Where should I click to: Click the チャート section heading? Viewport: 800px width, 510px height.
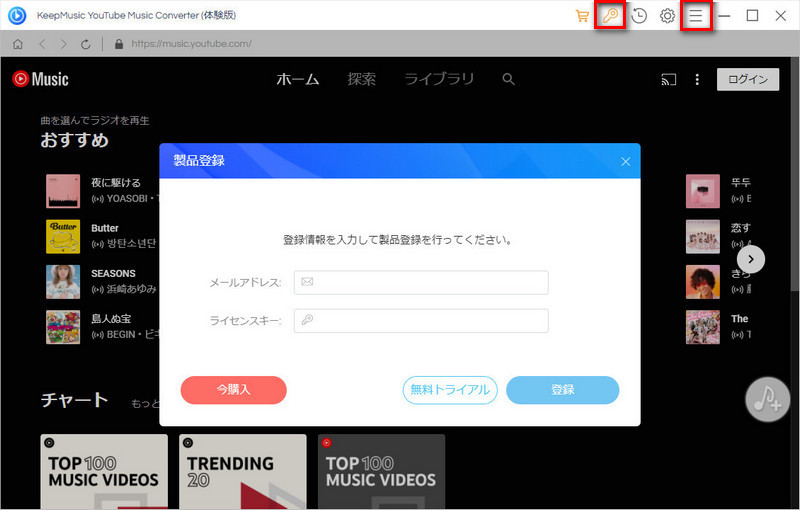(x=74, y=399)
